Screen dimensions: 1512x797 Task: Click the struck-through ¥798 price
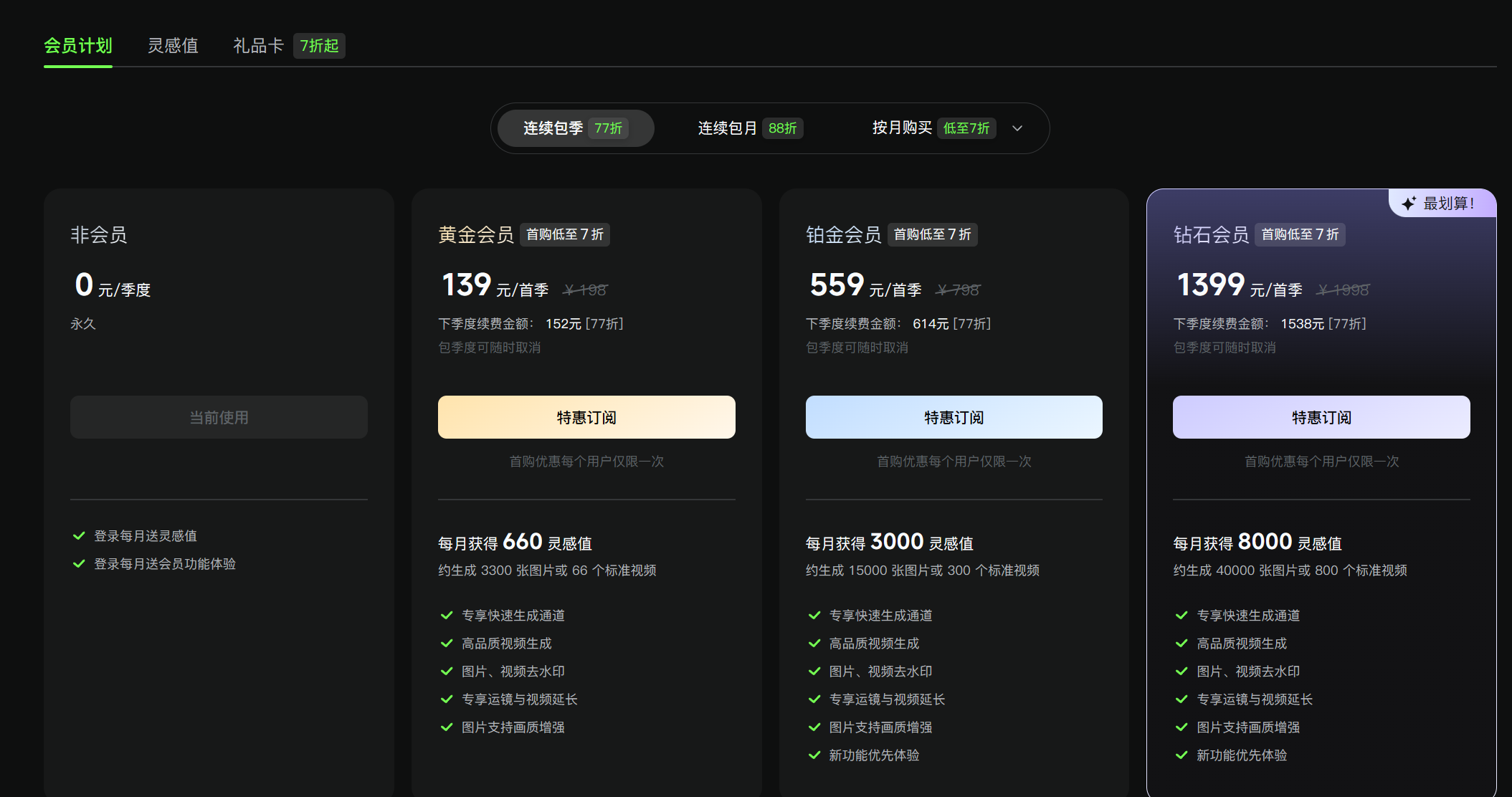coord(958,290)
